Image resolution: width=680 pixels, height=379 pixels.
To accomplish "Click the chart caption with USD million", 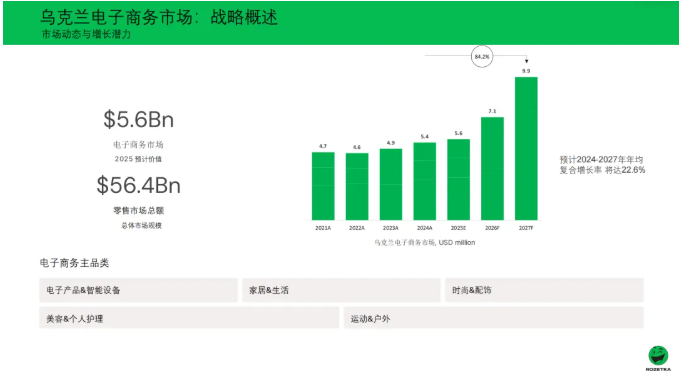I will [425, 242].
